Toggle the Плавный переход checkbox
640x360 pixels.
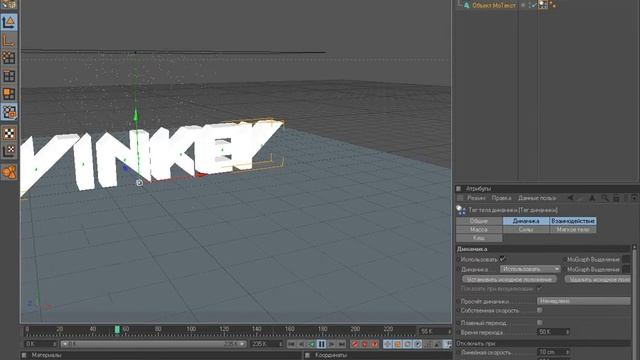540,322
